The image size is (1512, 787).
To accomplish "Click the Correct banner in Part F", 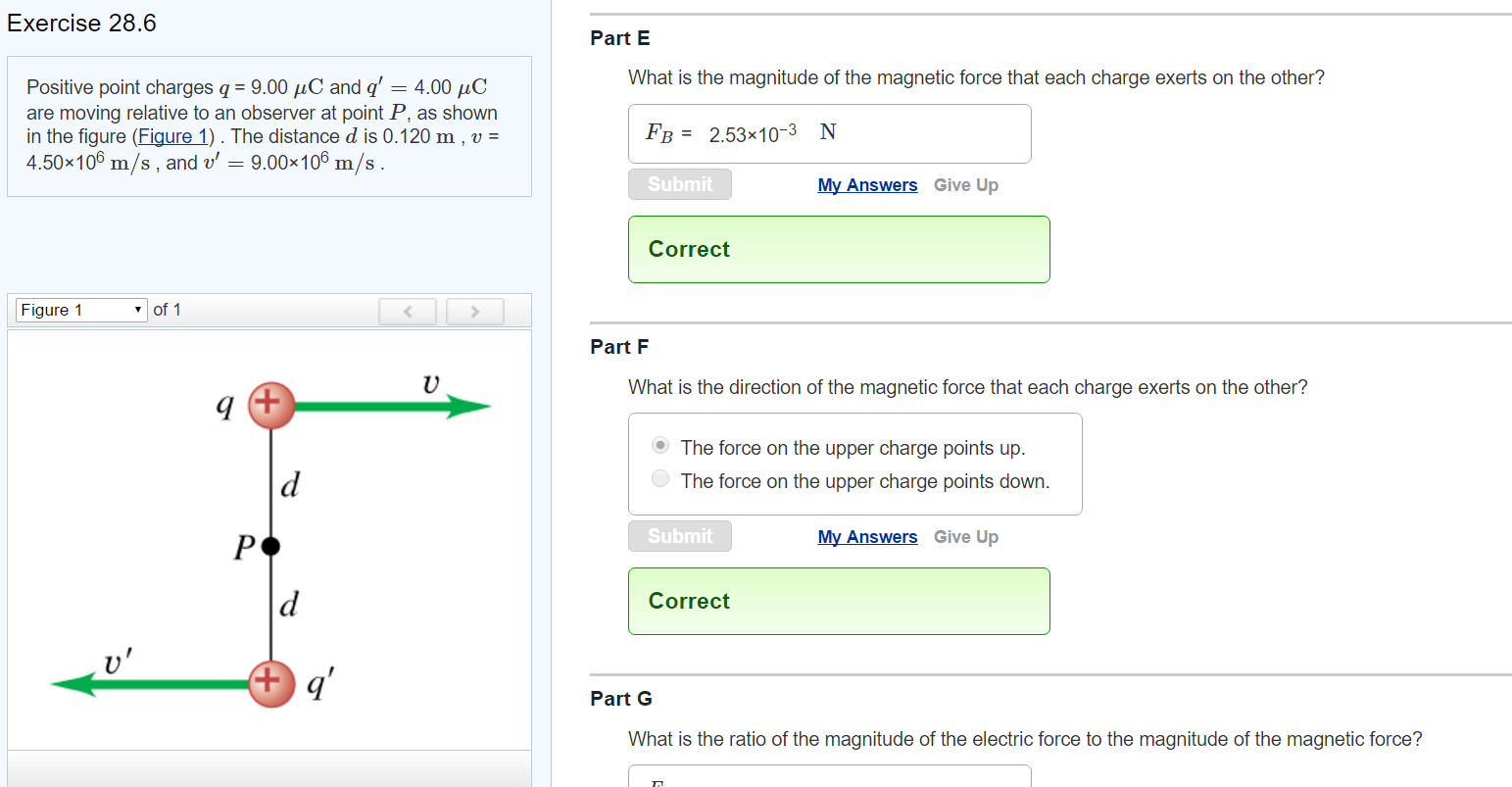I will click(839, 601).
